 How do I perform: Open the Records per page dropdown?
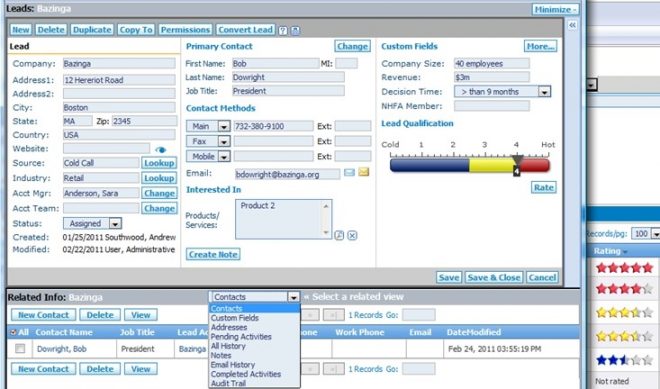point(655,234)
